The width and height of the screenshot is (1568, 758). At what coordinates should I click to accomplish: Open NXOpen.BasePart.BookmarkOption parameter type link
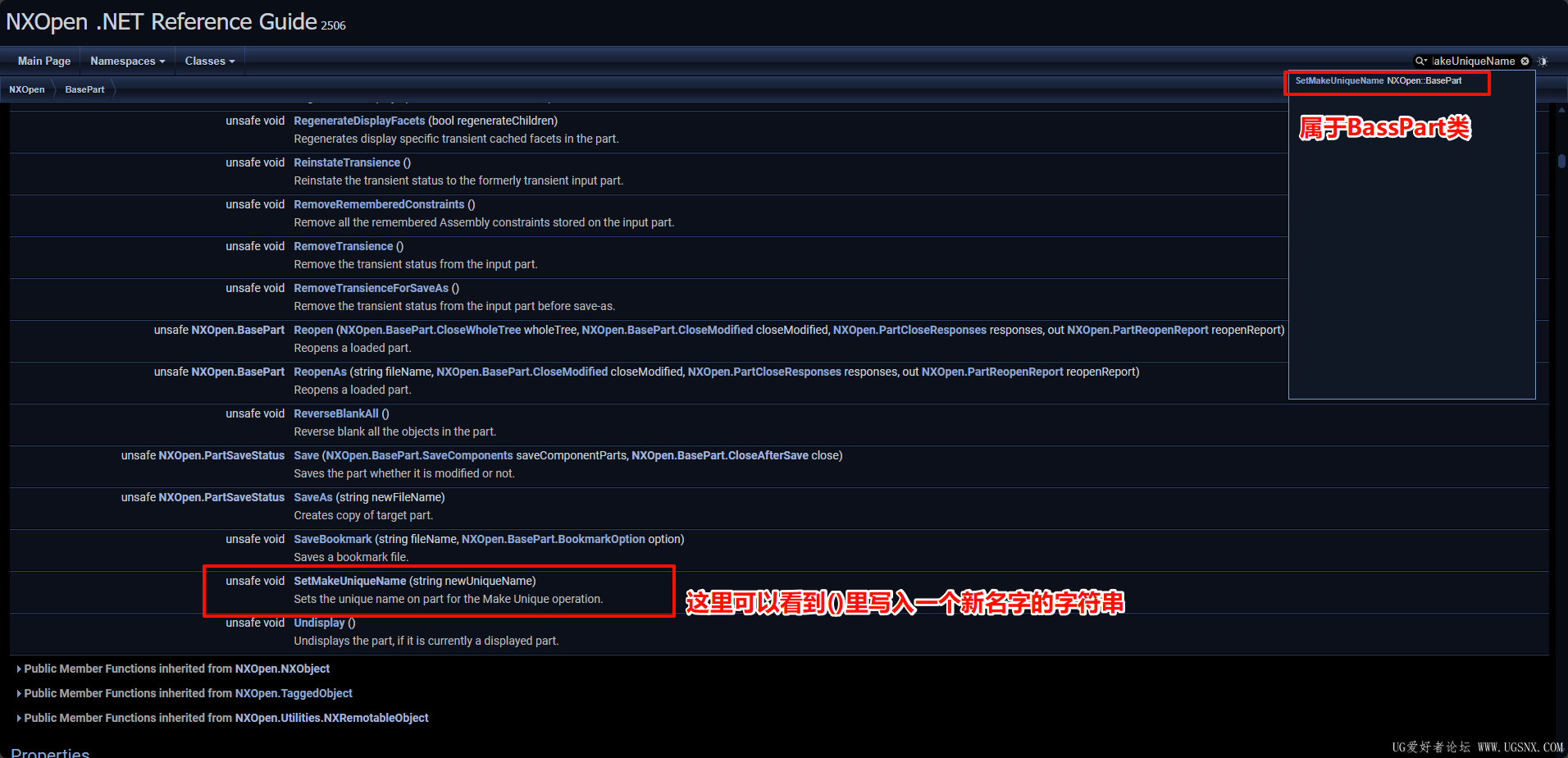tap(554, 539)
